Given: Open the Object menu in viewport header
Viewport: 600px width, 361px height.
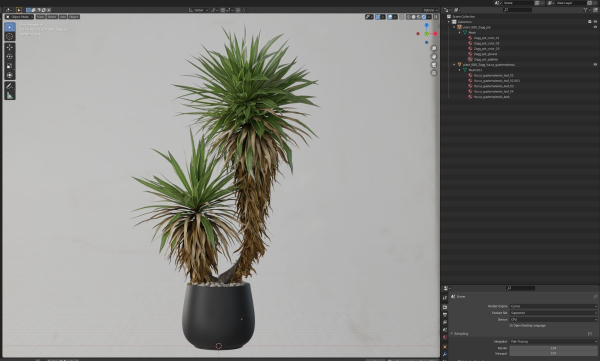Looking at the screenshot, I should pyautogui.click(x=74, y=17).
